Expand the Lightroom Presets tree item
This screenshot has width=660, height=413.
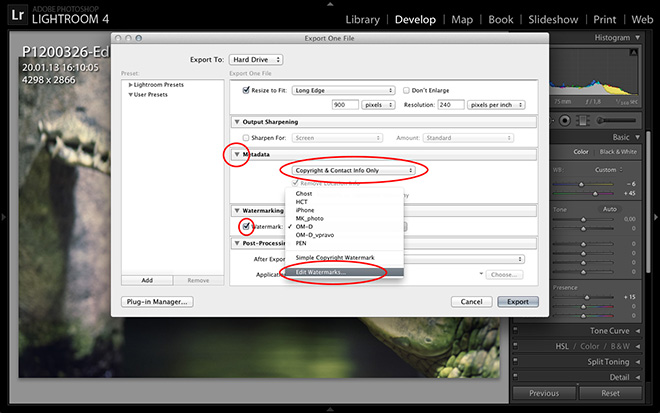point(130,85)
